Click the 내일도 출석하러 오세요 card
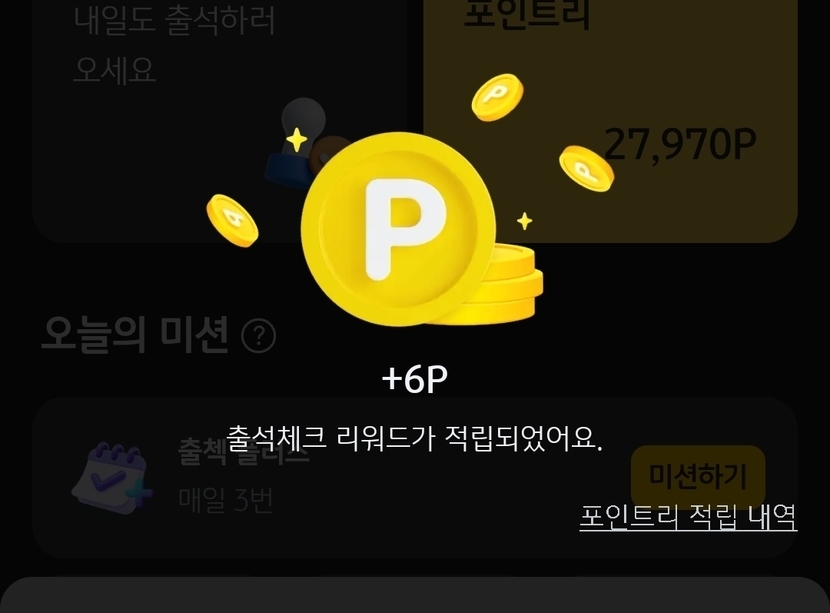This screenshot has width=830, height=613. point(220,121)
